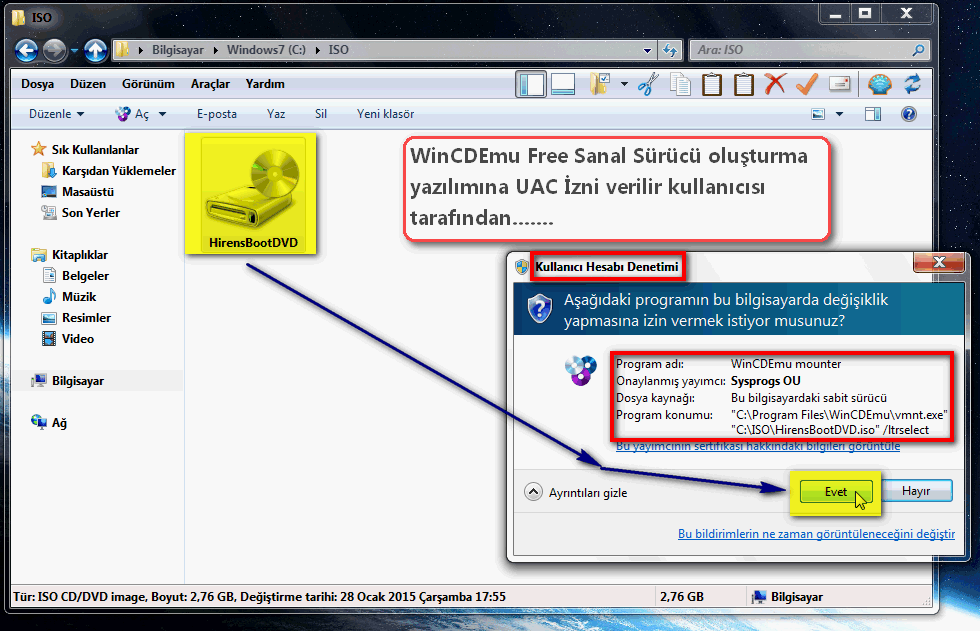Open the Dosya menu
Viewport: 980px width, 631px height.
[x=38, y=84]
